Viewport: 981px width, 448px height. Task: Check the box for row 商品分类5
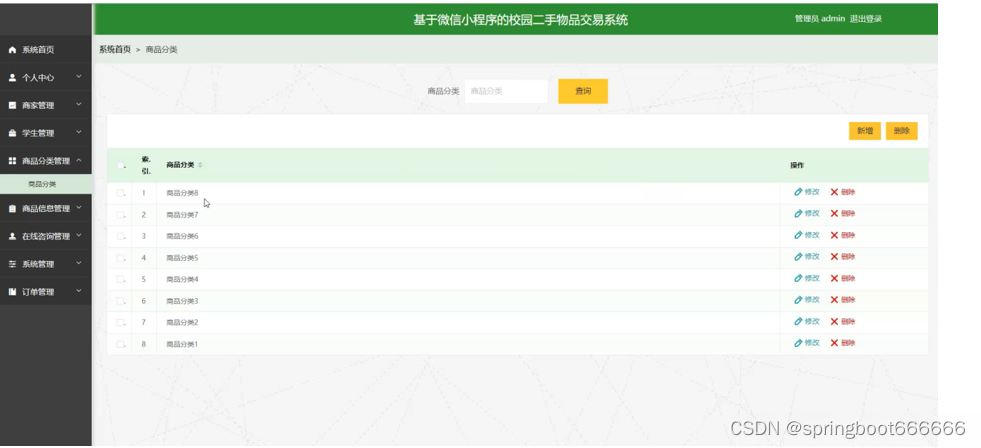[121, 258]
